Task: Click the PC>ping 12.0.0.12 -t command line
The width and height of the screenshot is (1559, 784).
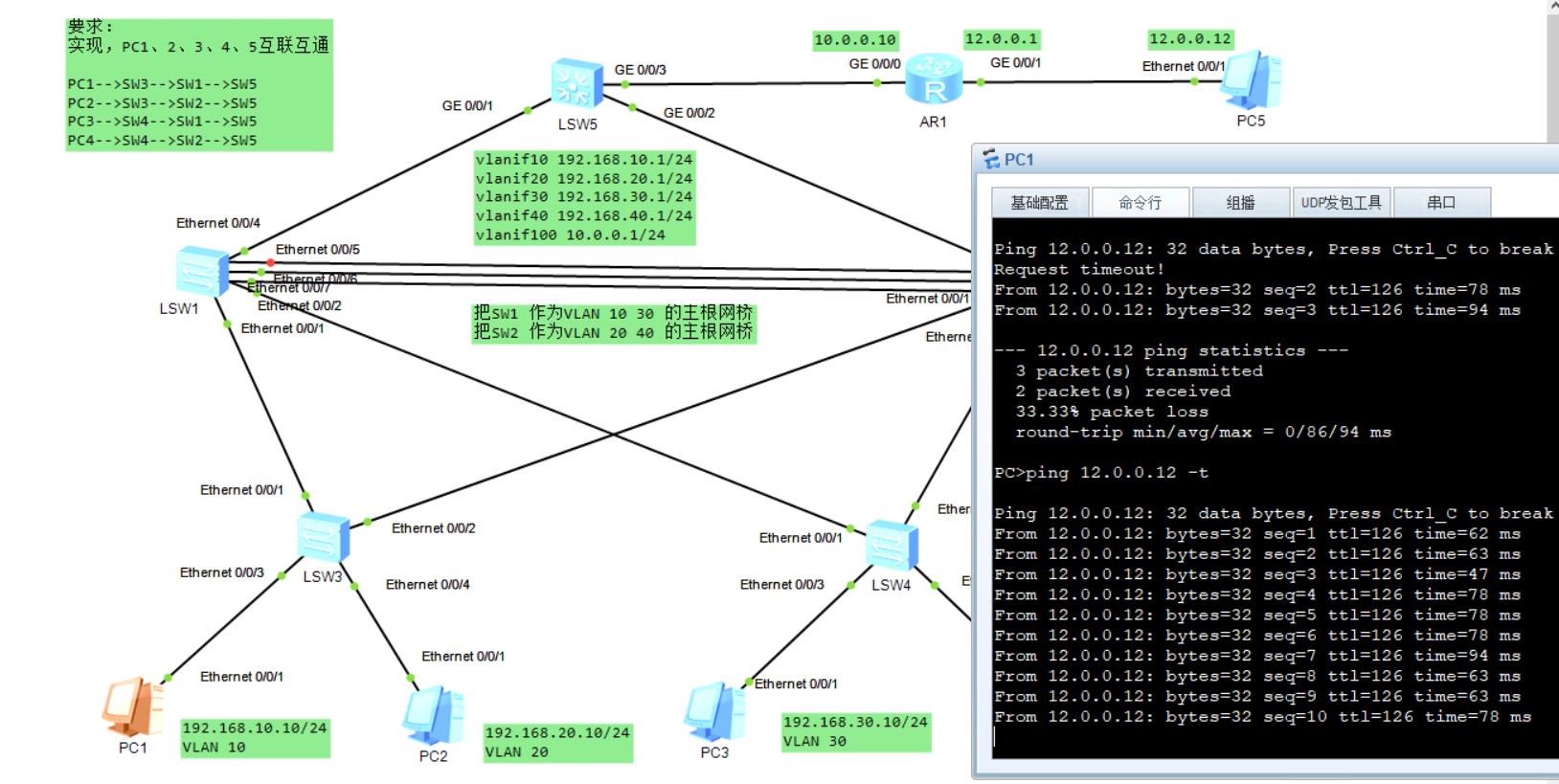Action: pyautogui.click(x=1101, y=473)
